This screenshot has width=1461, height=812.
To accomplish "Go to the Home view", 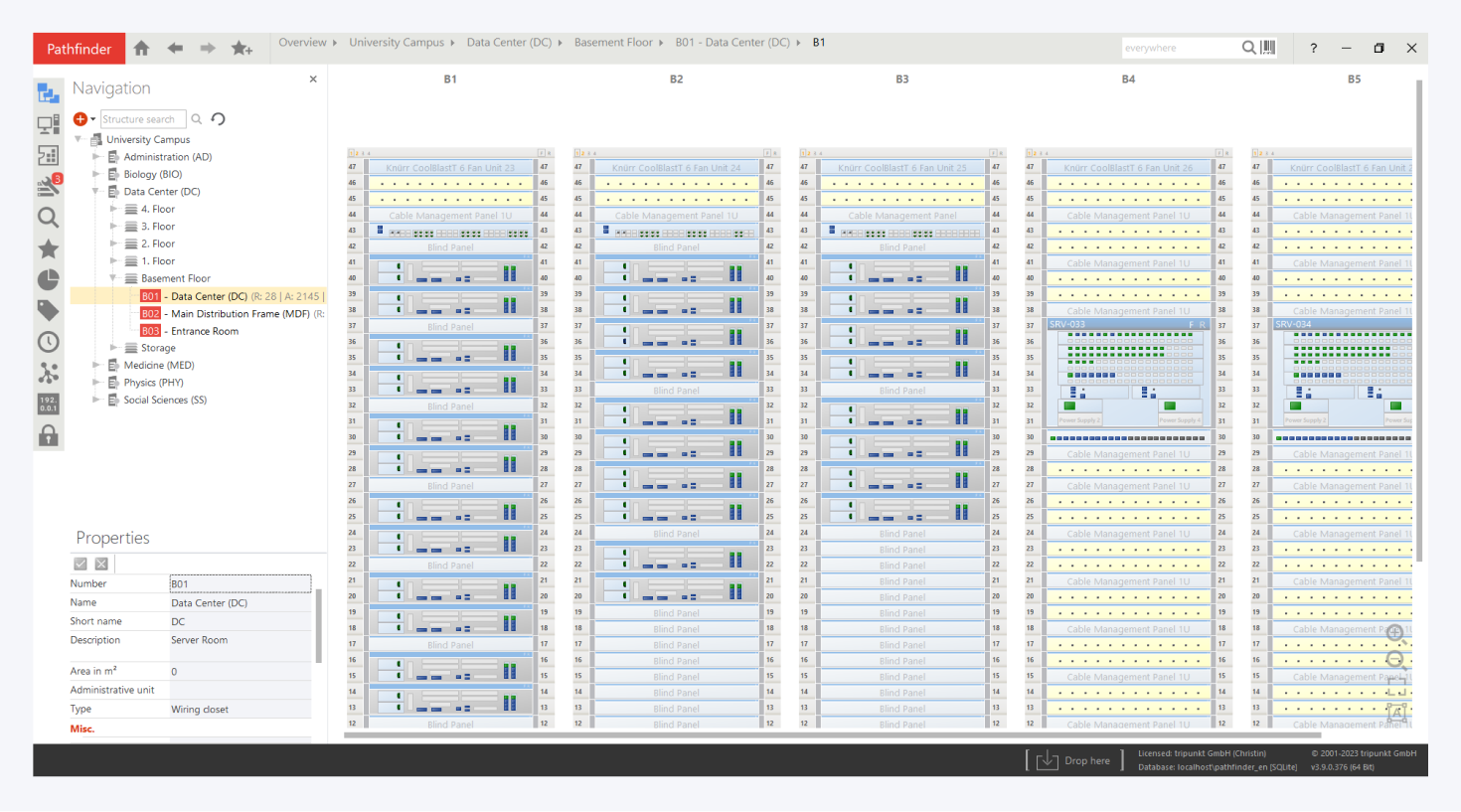I will click(142, 48).
